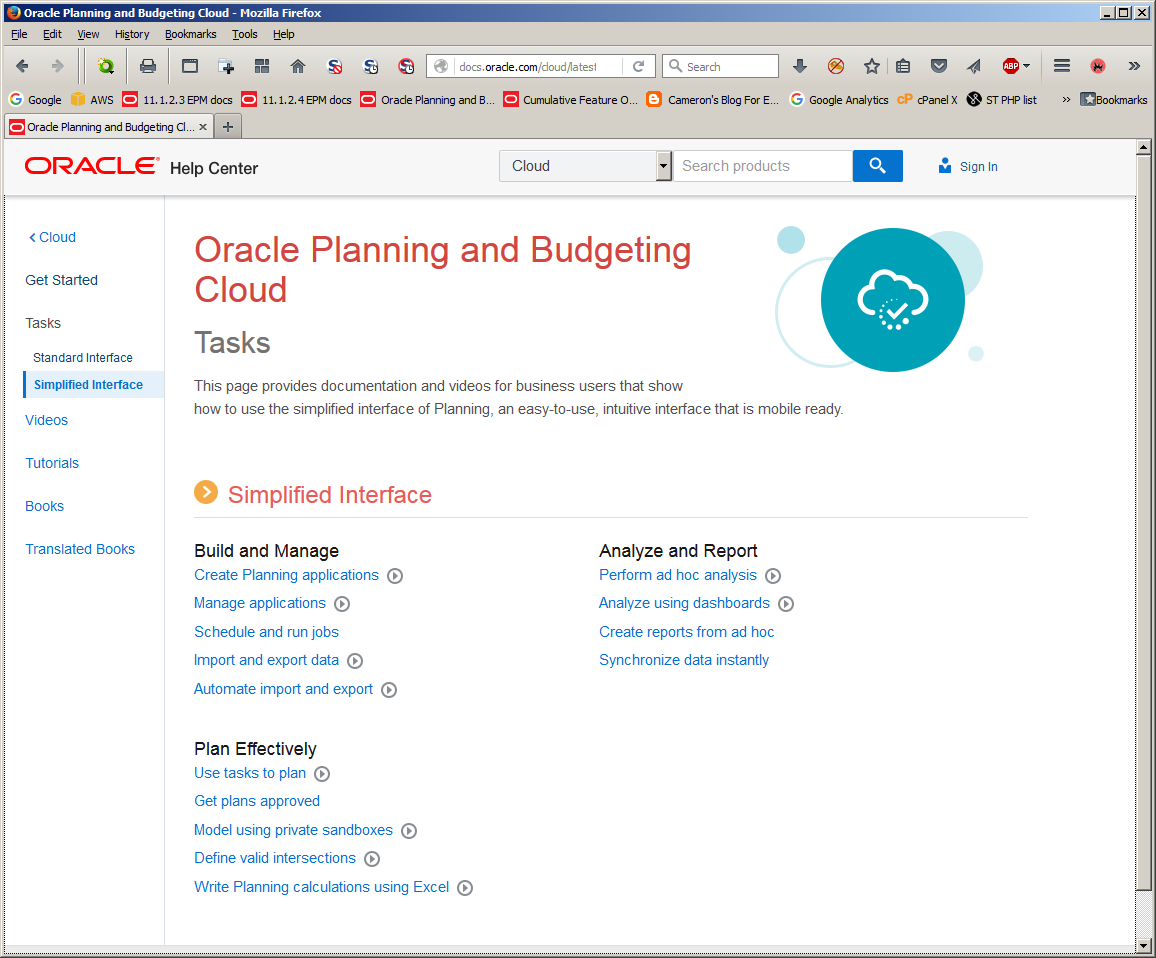Open Get Started in sidebar
This screenshot has width=1156, height=958.
coord(61,280)
